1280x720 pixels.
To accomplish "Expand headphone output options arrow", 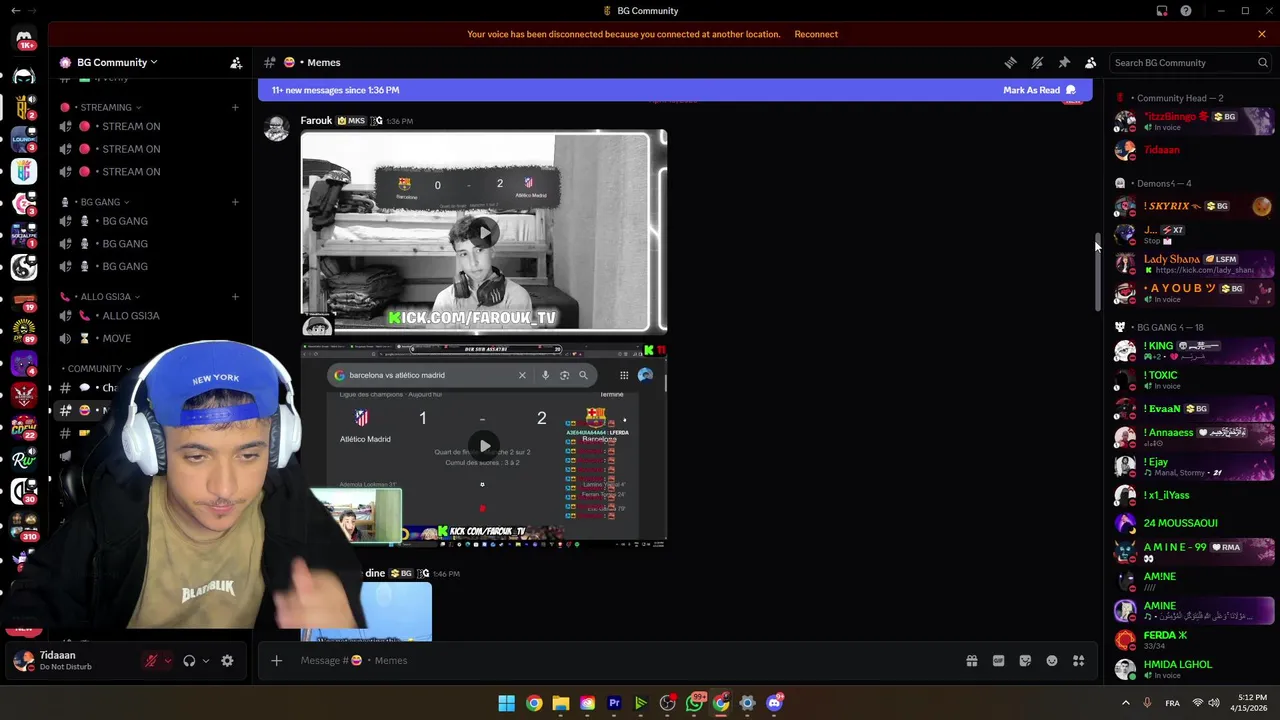I will point(206,661).
